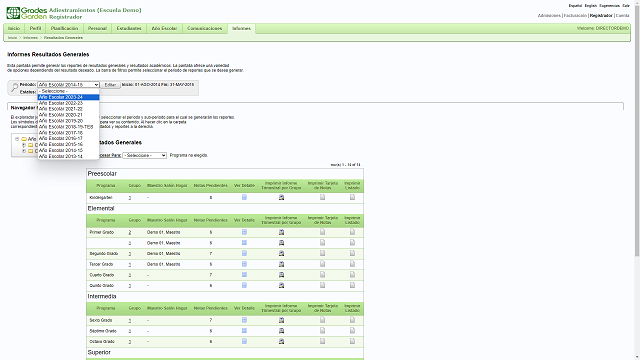Print Tarjeta de Notas for Kindergarten

[x=322, y=197]
